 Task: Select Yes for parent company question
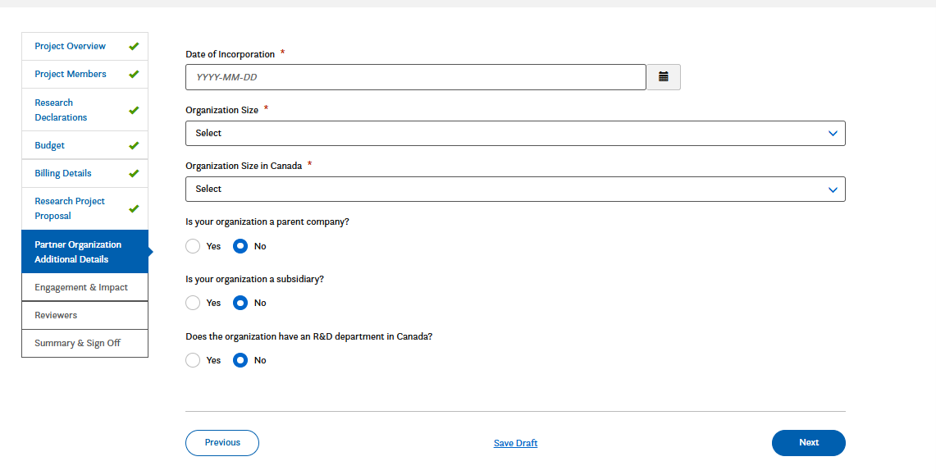click(x=193, y=246)
